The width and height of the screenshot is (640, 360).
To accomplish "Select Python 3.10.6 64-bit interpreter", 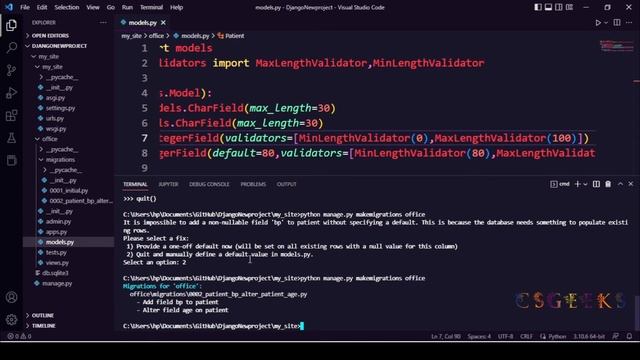I will pyautogui.click(x=589, y=336).
